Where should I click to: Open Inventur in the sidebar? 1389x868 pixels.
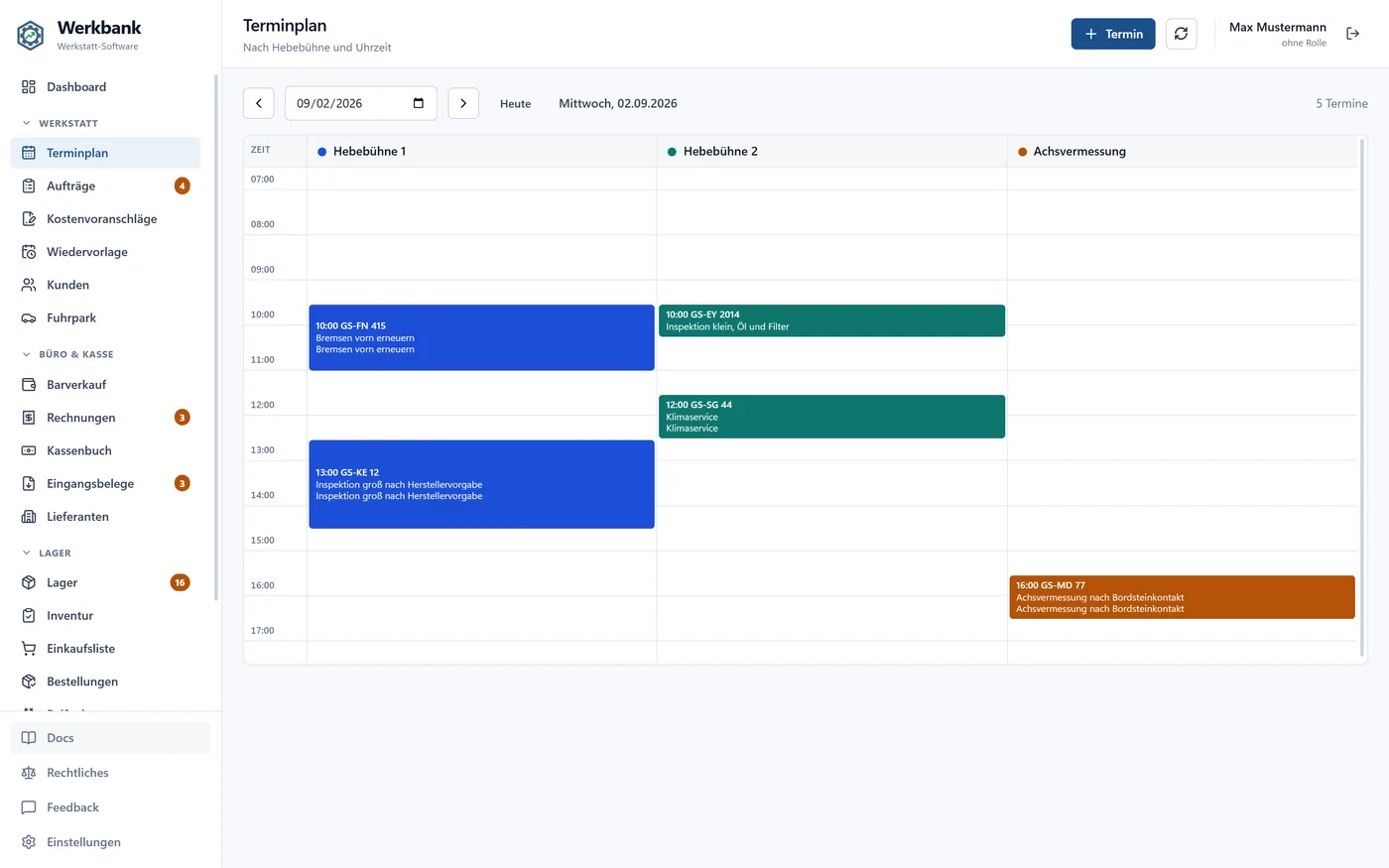click(x=105, y=616)
